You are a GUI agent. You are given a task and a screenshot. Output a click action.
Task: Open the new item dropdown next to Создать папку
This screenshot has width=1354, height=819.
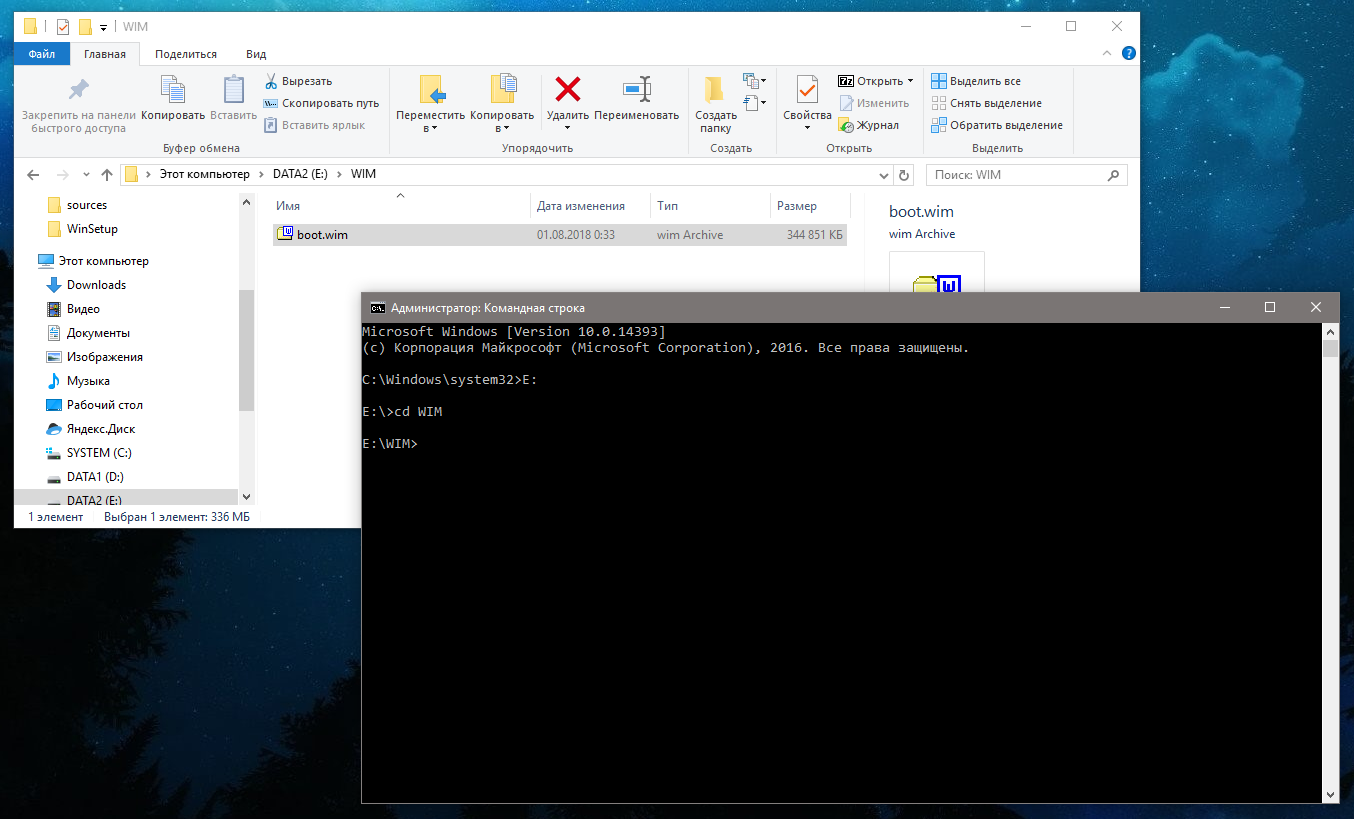pos(755,81)
